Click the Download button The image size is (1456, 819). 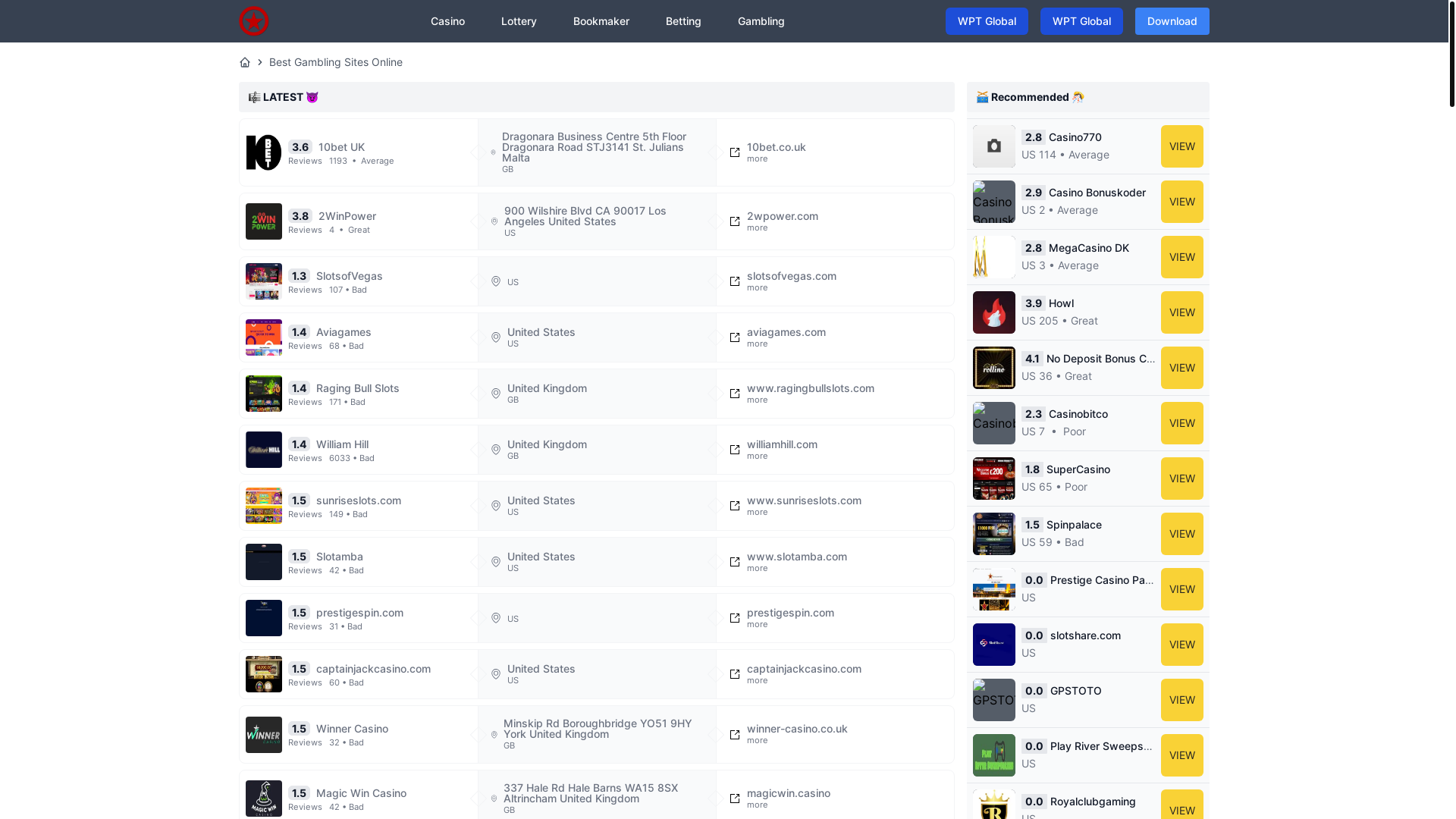point(1172,21)
